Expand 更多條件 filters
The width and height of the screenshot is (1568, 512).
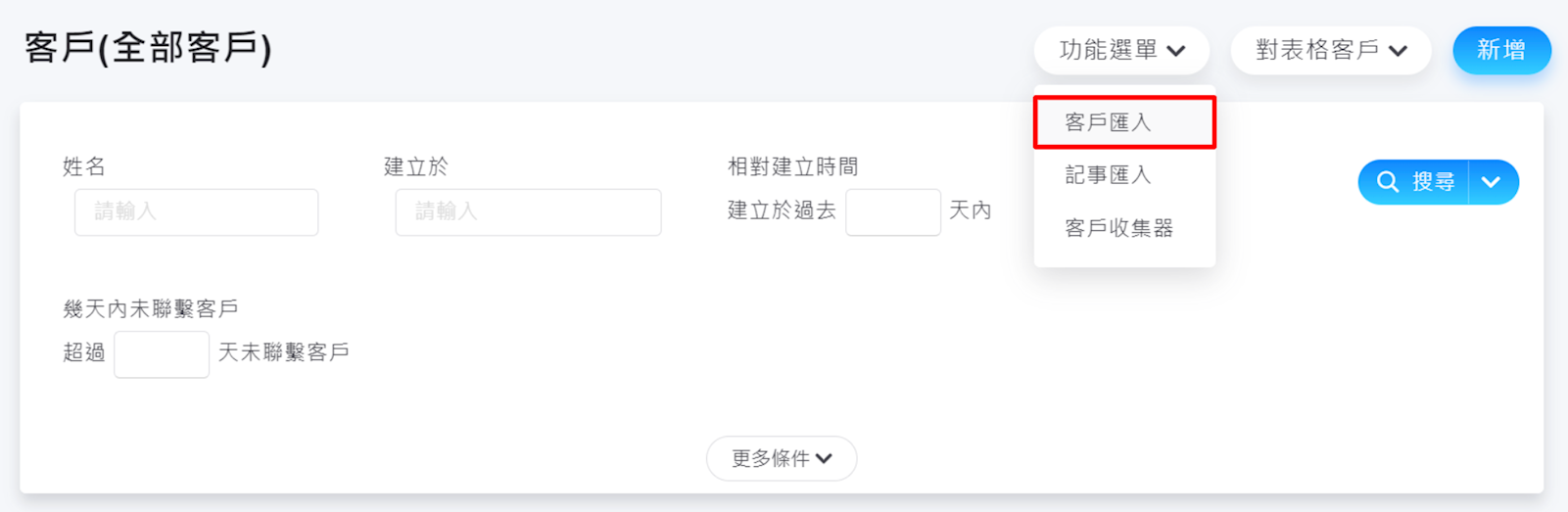click(x=782, y=458)
